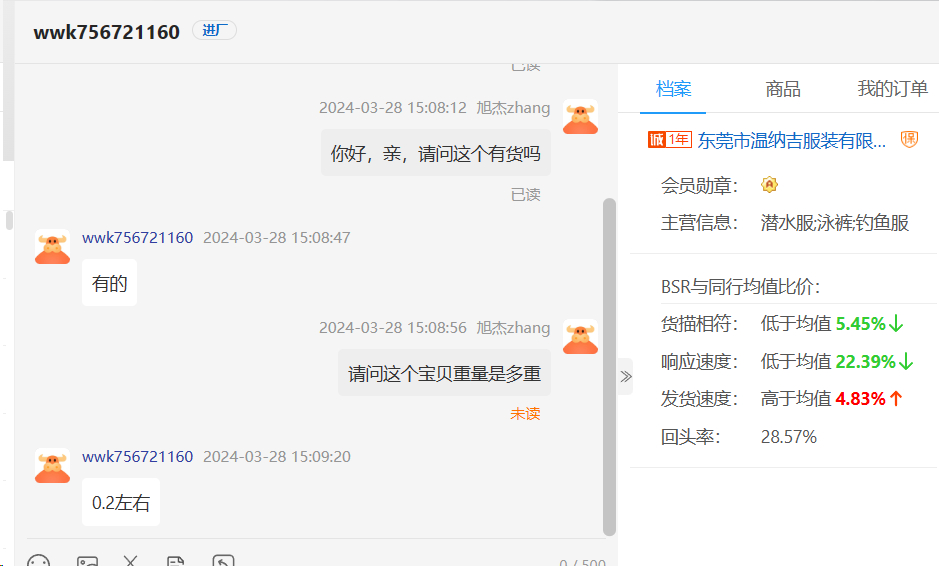Screen dimensions: 939x566
Task: Click the wwk756721160 sender name at 15:08:47
Action: (x=138, y=238)
